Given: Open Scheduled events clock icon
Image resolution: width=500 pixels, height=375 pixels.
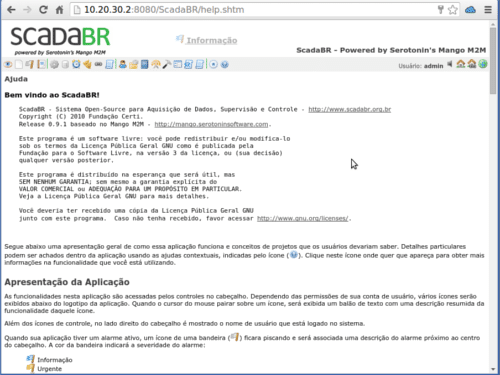Looking at the screenshot, I should [x=76, y=64].
